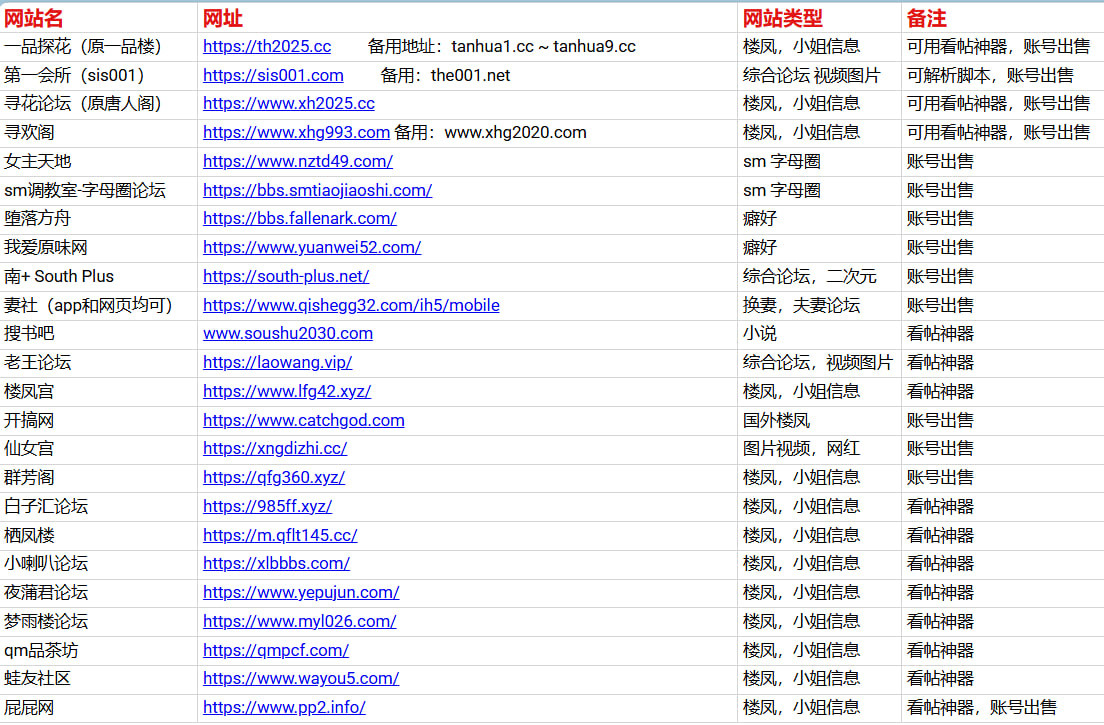The image size is (1104, 725).
Task: Open the www.myl026.com link
Action: click(300, 622)
